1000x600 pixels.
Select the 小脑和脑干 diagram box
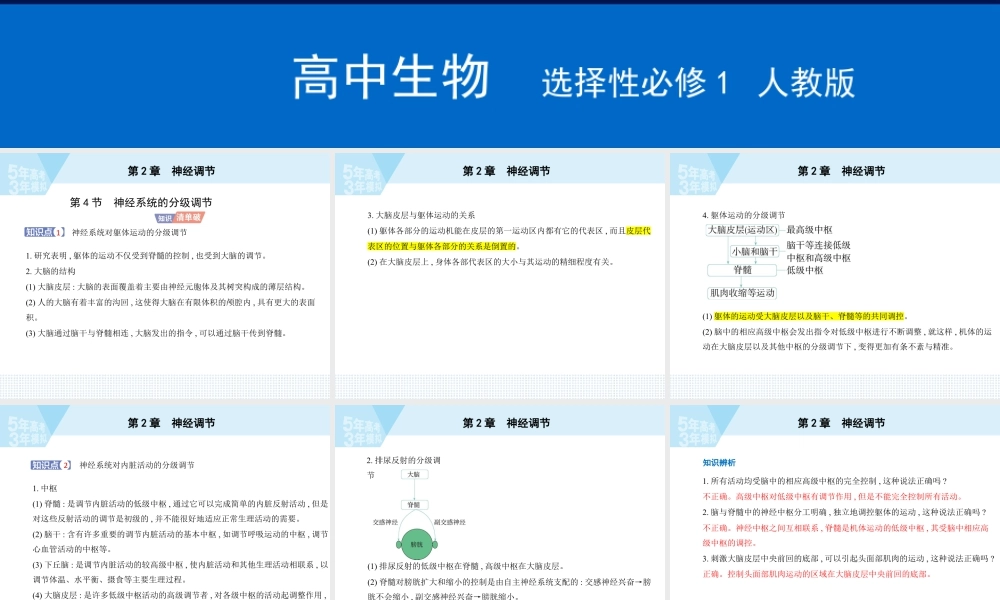click(754, 251)
